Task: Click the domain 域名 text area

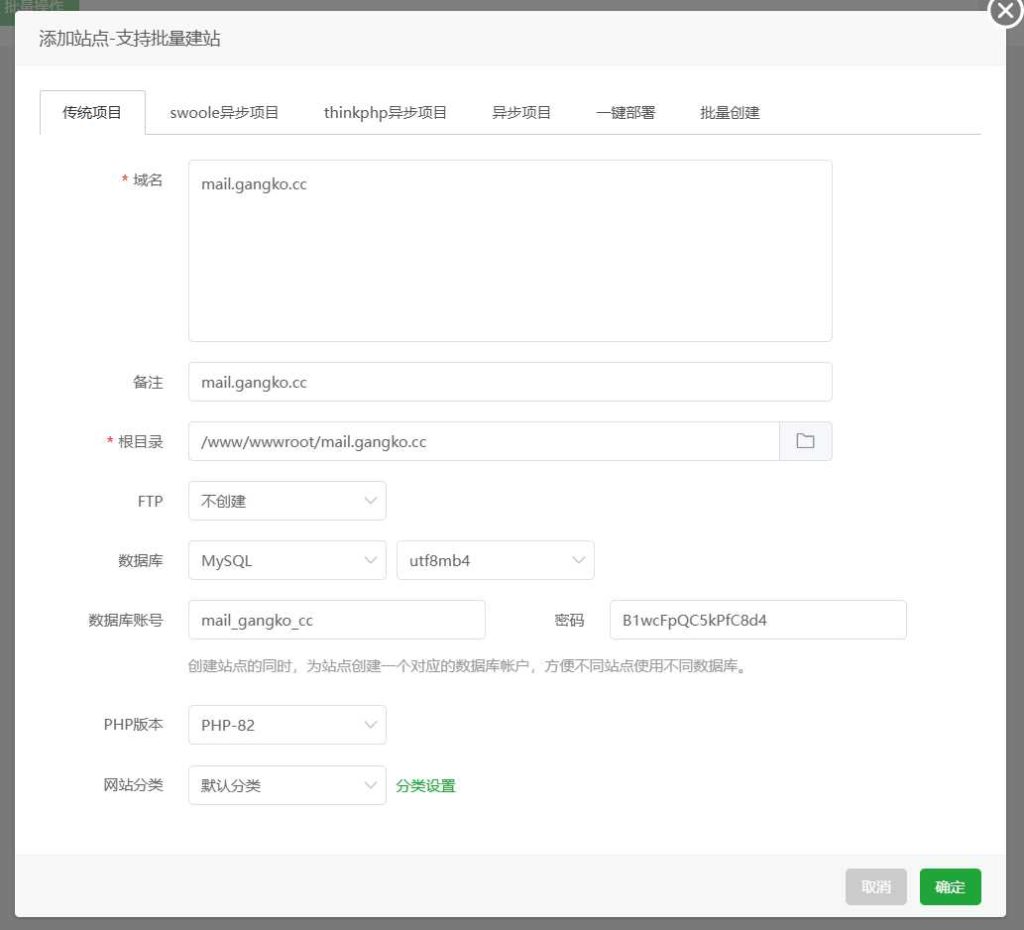Action: (510, 250)
